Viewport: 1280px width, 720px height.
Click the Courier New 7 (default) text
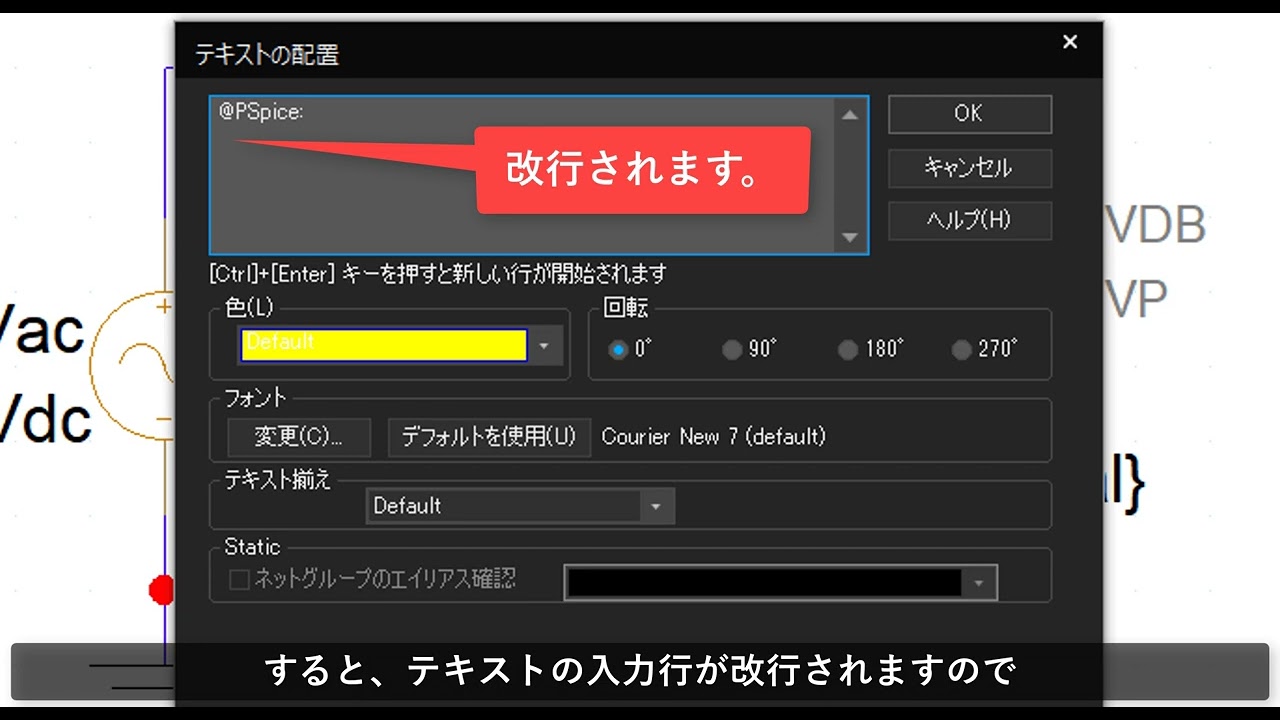(x=713, y=437)
